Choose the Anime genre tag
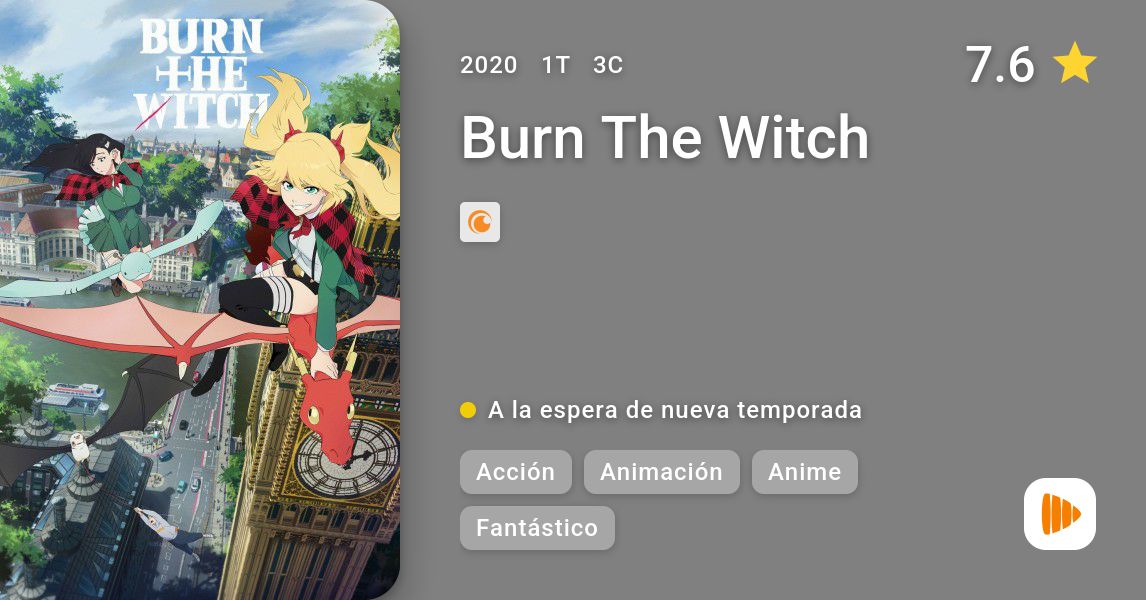Screen dimensions: 1146x600 (x=805, y=472)
